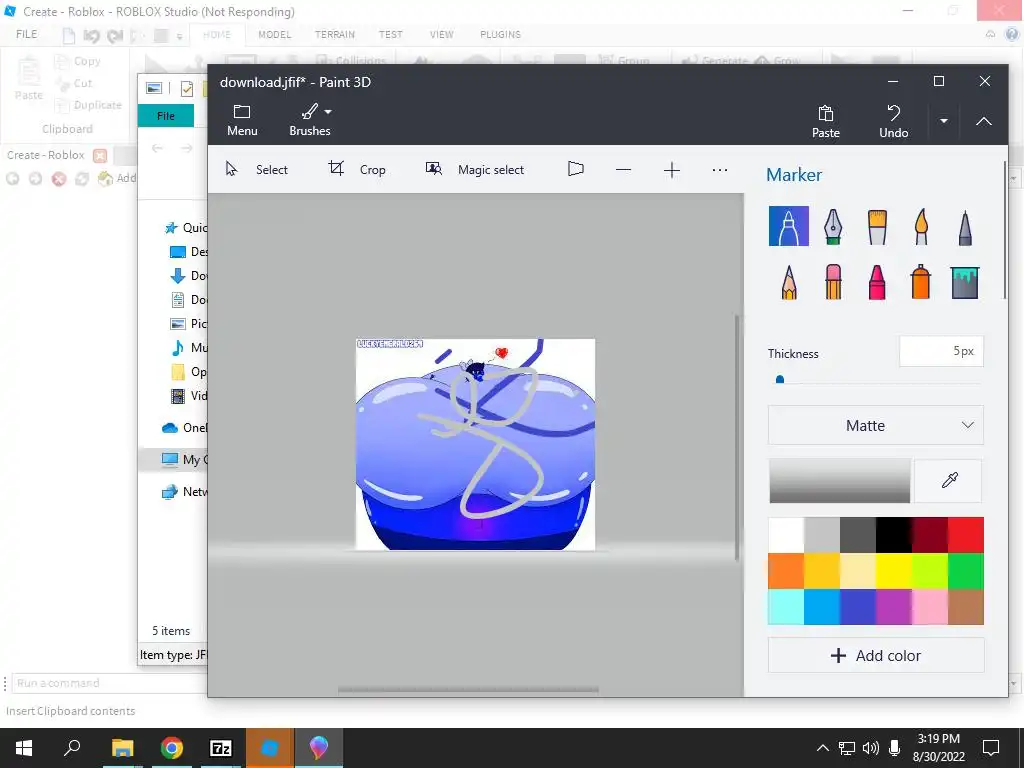Open the volume control in tray
This screenshot has width=1024, height=768.
[871, 748]
